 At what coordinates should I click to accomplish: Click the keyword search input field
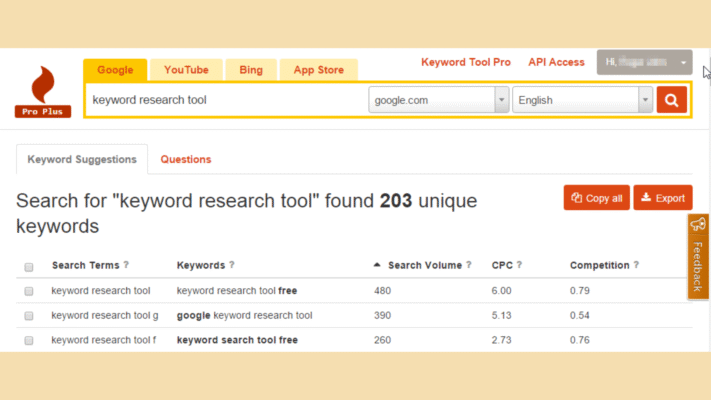tap(227, 100)
